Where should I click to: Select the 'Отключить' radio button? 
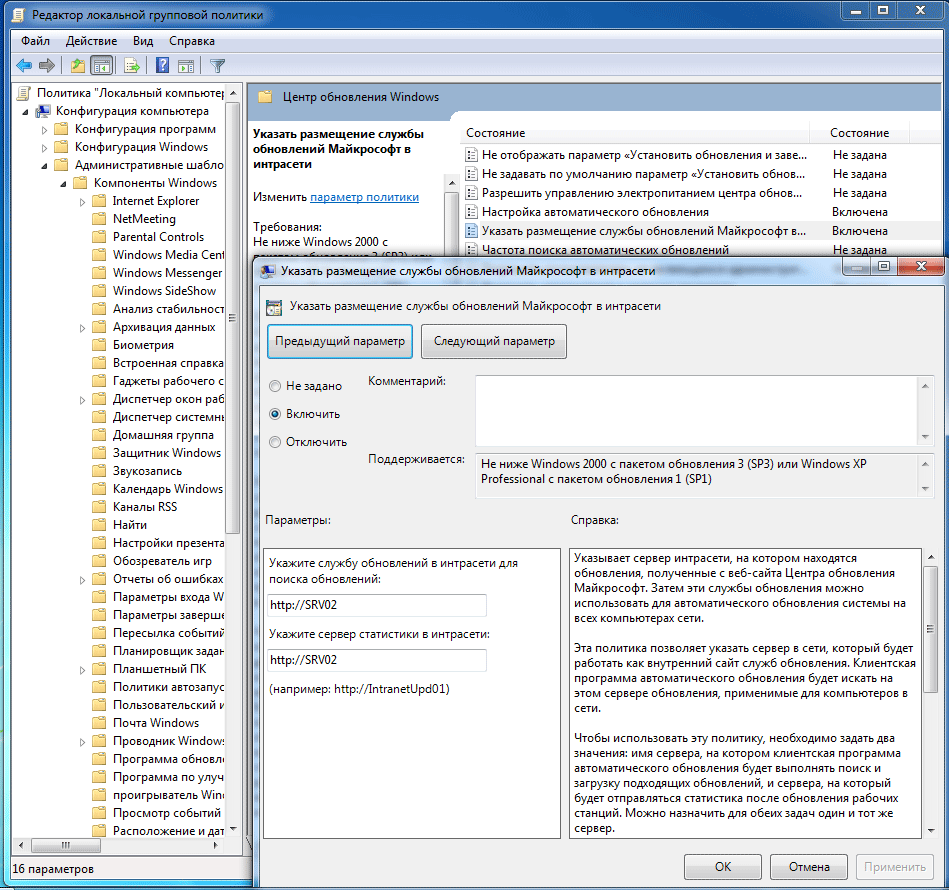275,442
